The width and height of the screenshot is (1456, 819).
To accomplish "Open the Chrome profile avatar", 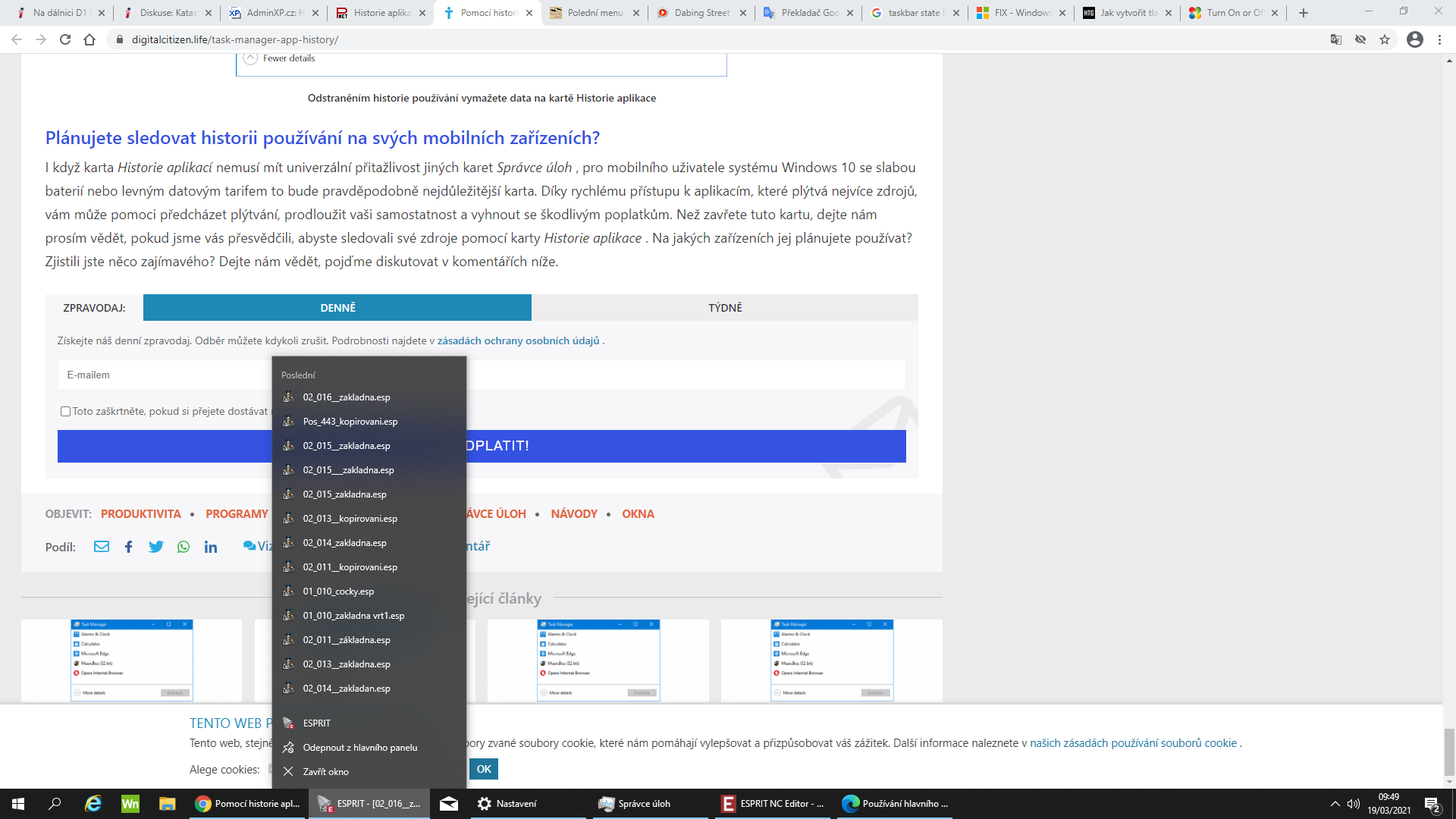I will [x=1415, y=39].
